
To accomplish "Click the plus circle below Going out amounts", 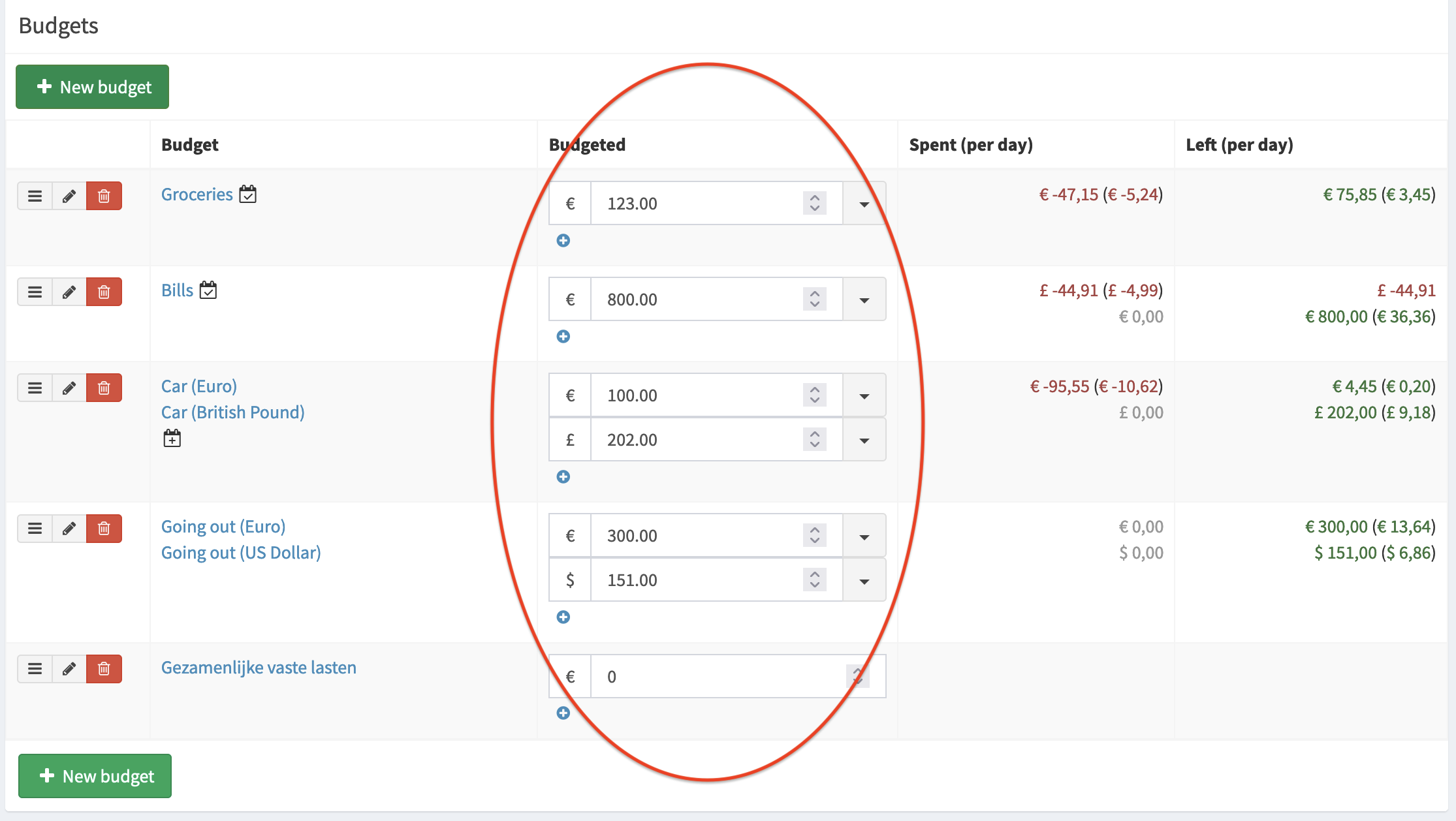I will 563,617.
